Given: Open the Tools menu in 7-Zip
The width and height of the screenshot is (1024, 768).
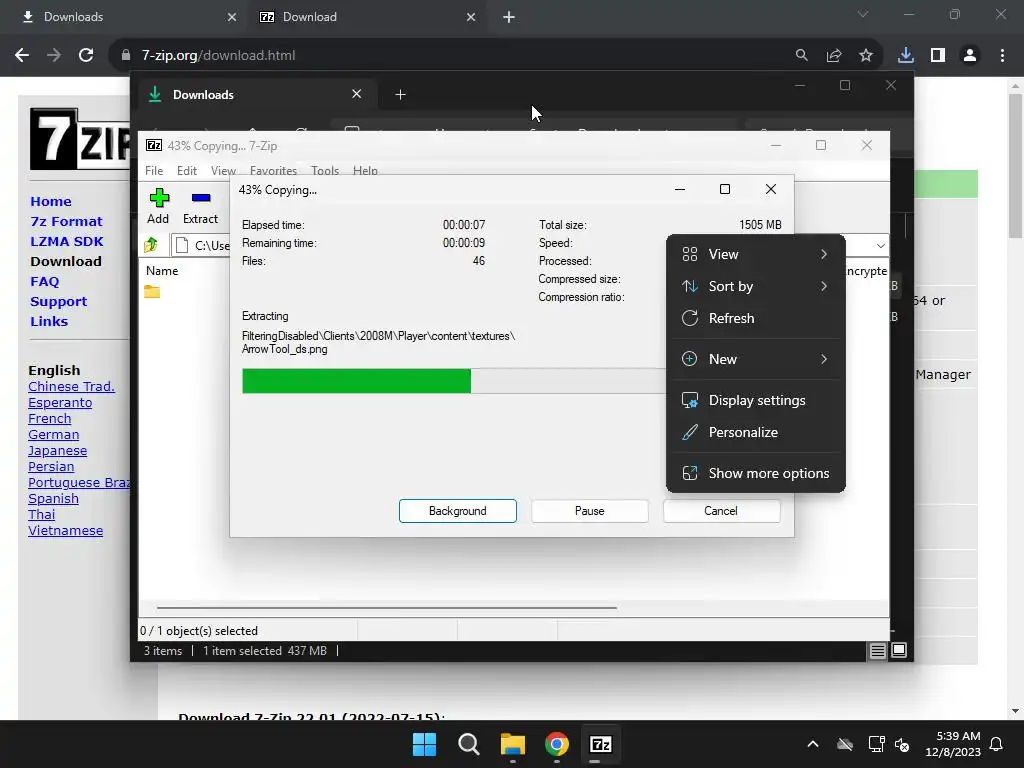Looking at the screenshot, I should [325, 170].
